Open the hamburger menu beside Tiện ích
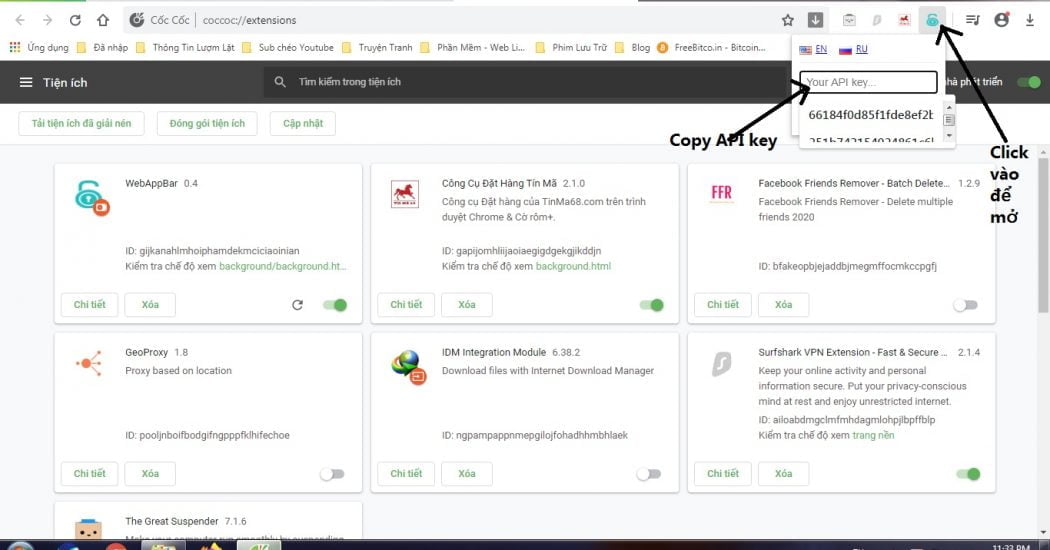Viewport: 1050px width, 550px height. [26, 82]
